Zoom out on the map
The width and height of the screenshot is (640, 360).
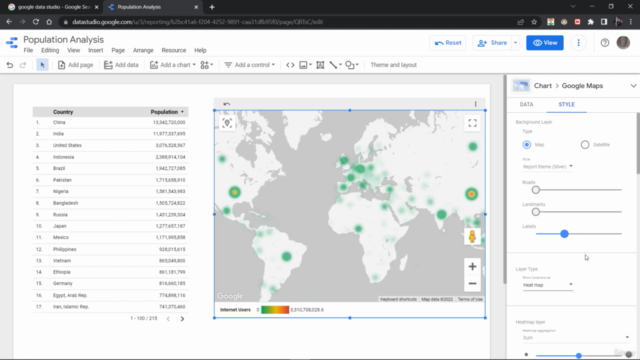tap(472, 283)
